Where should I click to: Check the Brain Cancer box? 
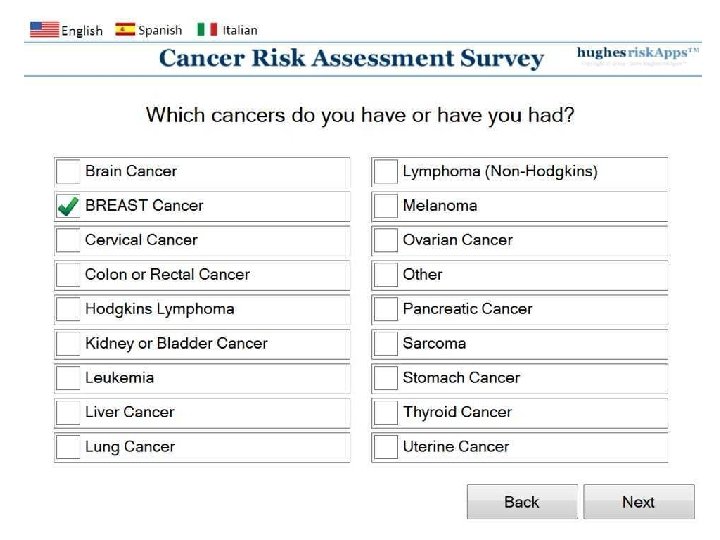pos(68,172)
